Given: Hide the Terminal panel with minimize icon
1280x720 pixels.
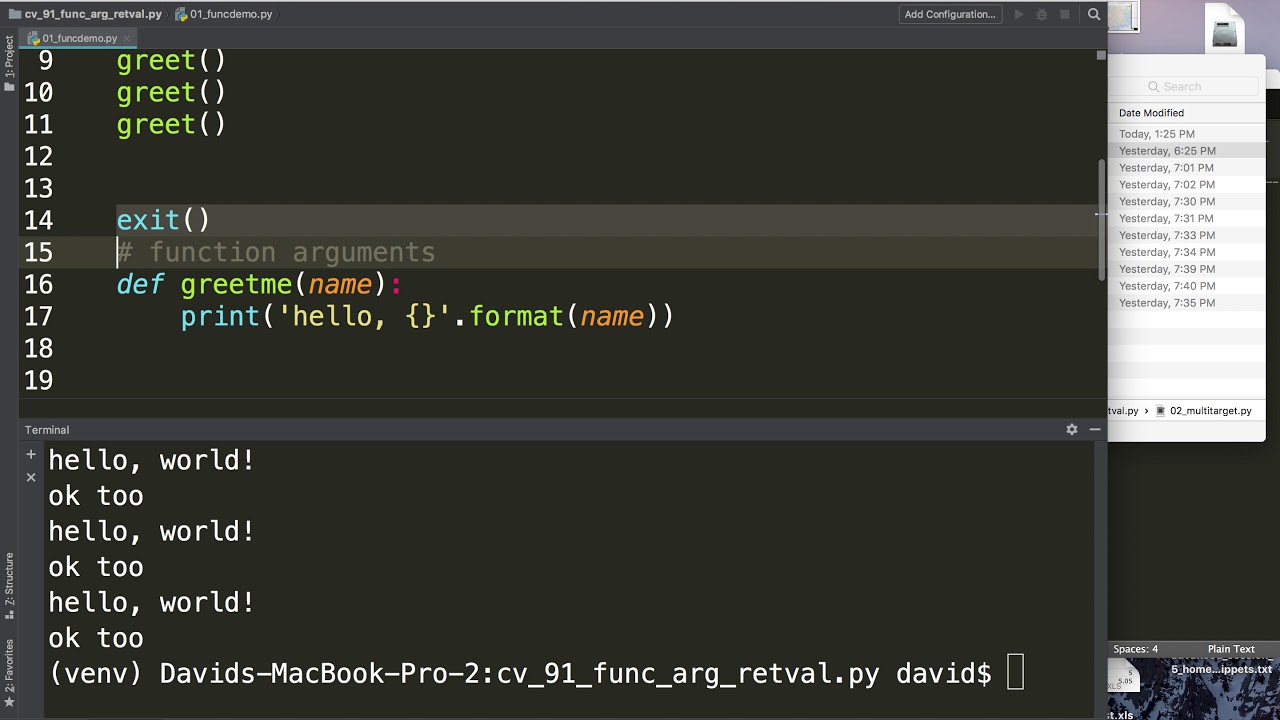Looking at the screenshot, I should (x=1095, y=429).
